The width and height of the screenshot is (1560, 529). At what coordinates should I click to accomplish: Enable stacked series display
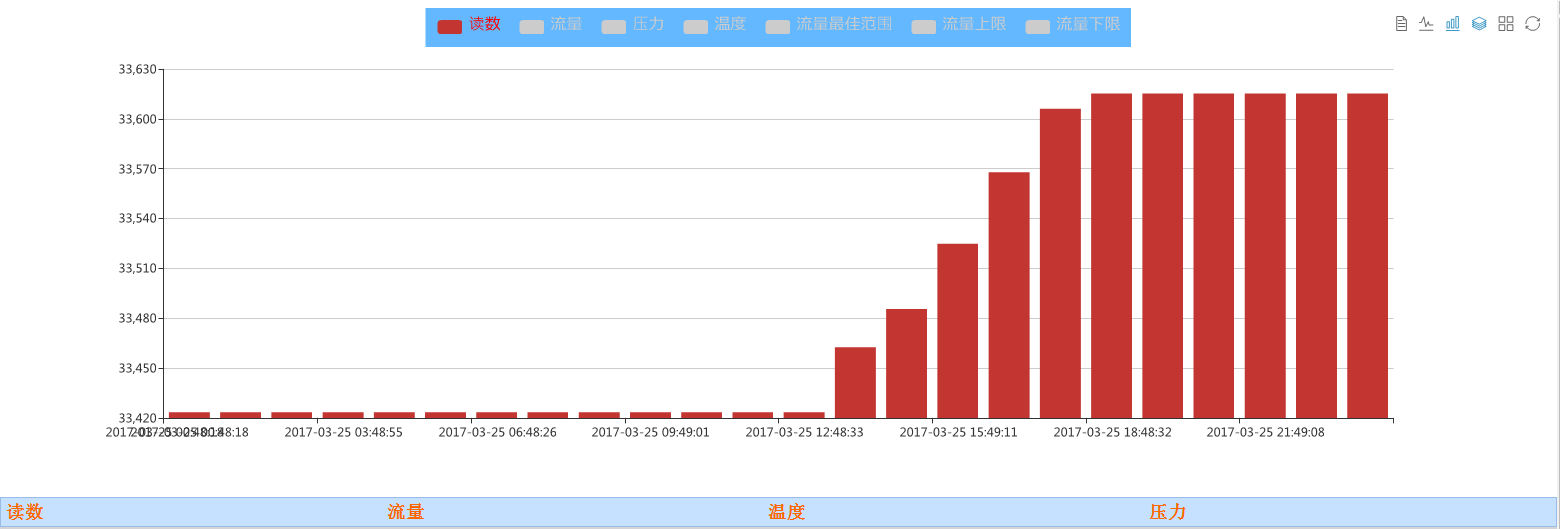[1479, 24]
